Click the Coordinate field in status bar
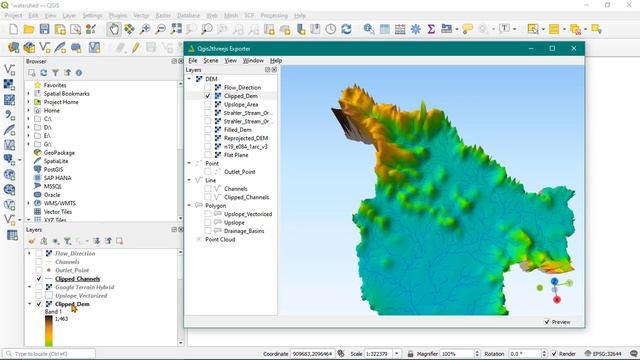640x360 pixels. (312, 354)
